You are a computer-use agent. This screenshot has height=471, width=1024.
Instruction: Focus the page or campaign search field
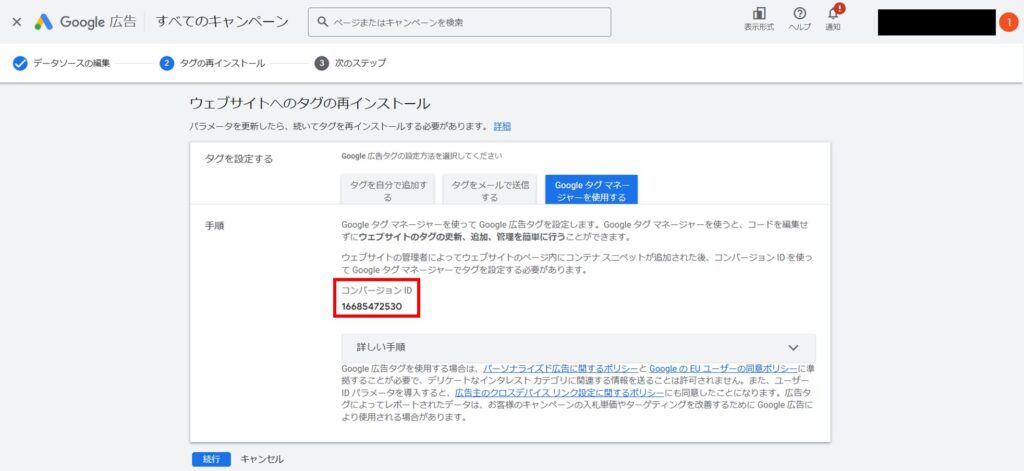click(x=460, y=22)
